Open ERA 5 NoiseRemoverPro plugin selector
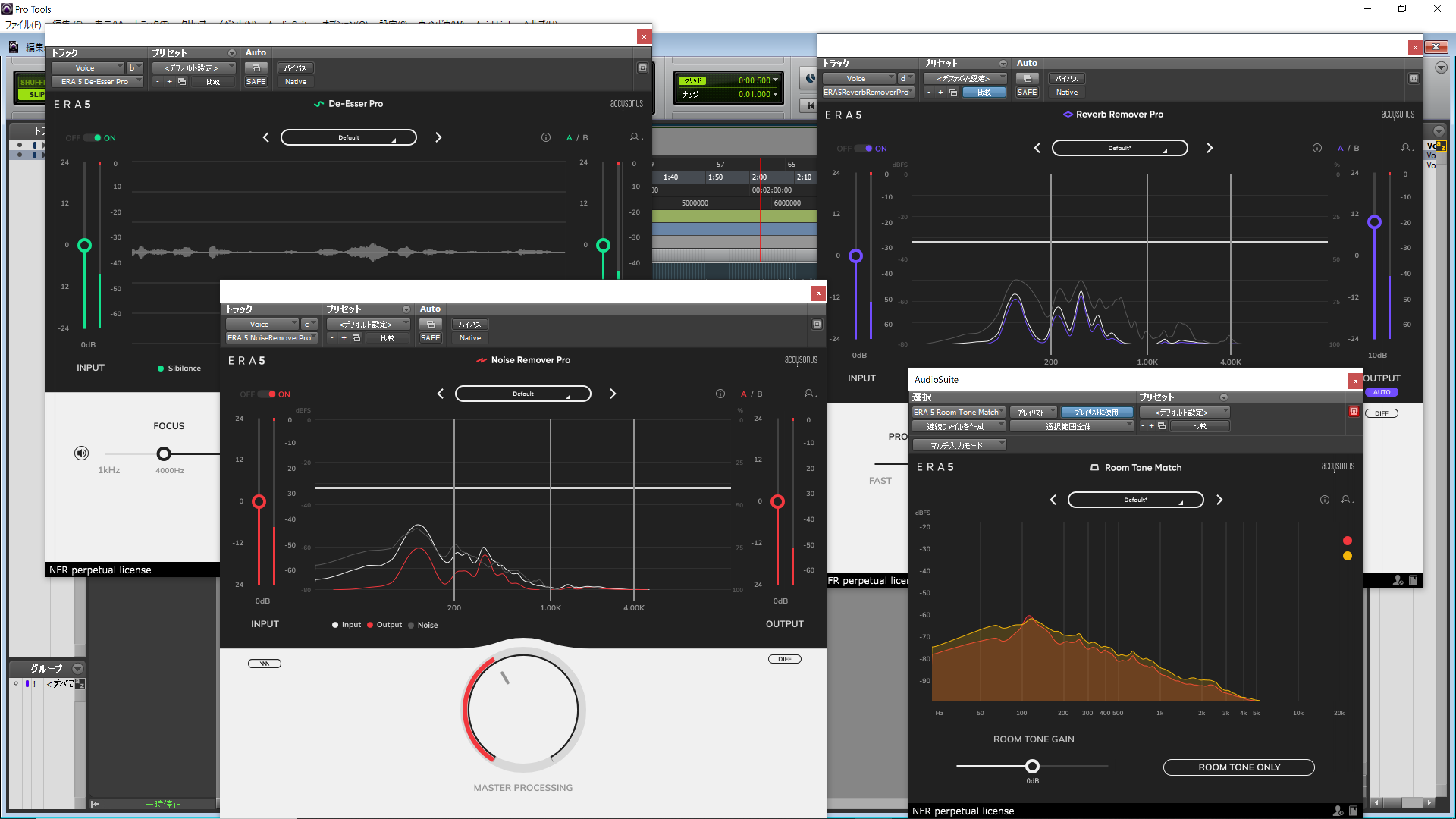This screenshot has width=1456, height=819. point(272,338)
